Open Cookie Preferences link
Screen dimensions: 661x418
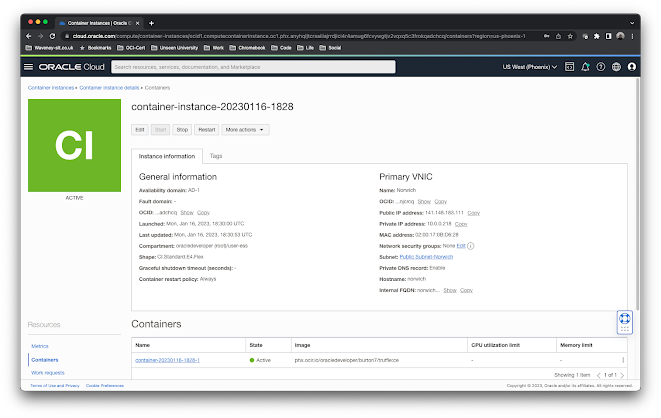[105, 386]
